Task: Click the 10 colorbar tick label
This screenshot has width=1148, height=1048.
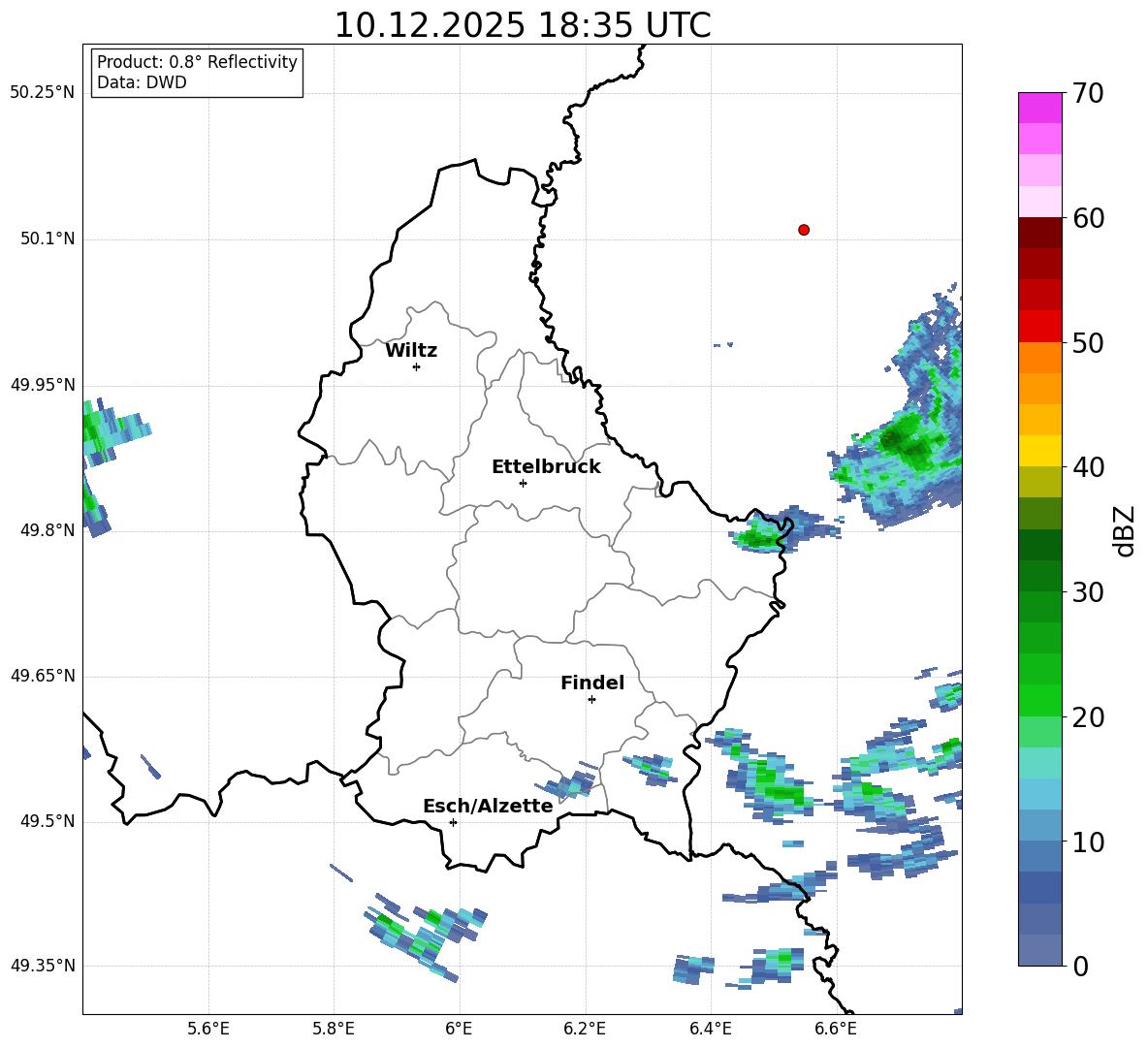Action: tap(1088, 842)
